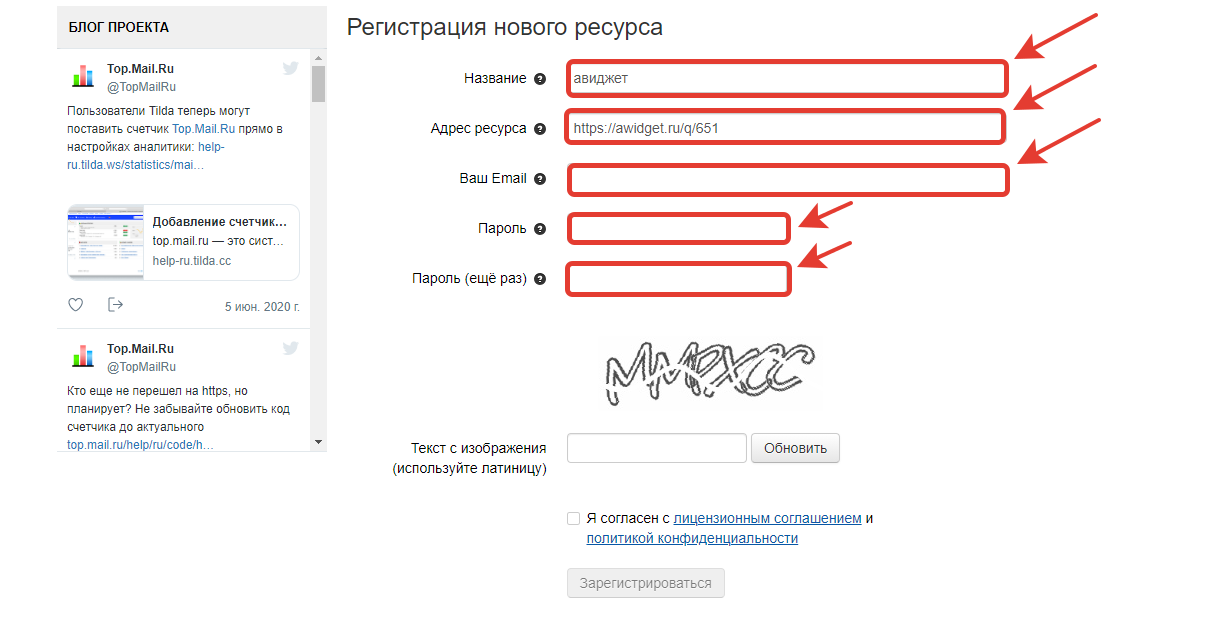Viewport: 1230px width, 622px height.
Task: Click the help icon beside the Пароль label
Action: (x=540, y=229)
